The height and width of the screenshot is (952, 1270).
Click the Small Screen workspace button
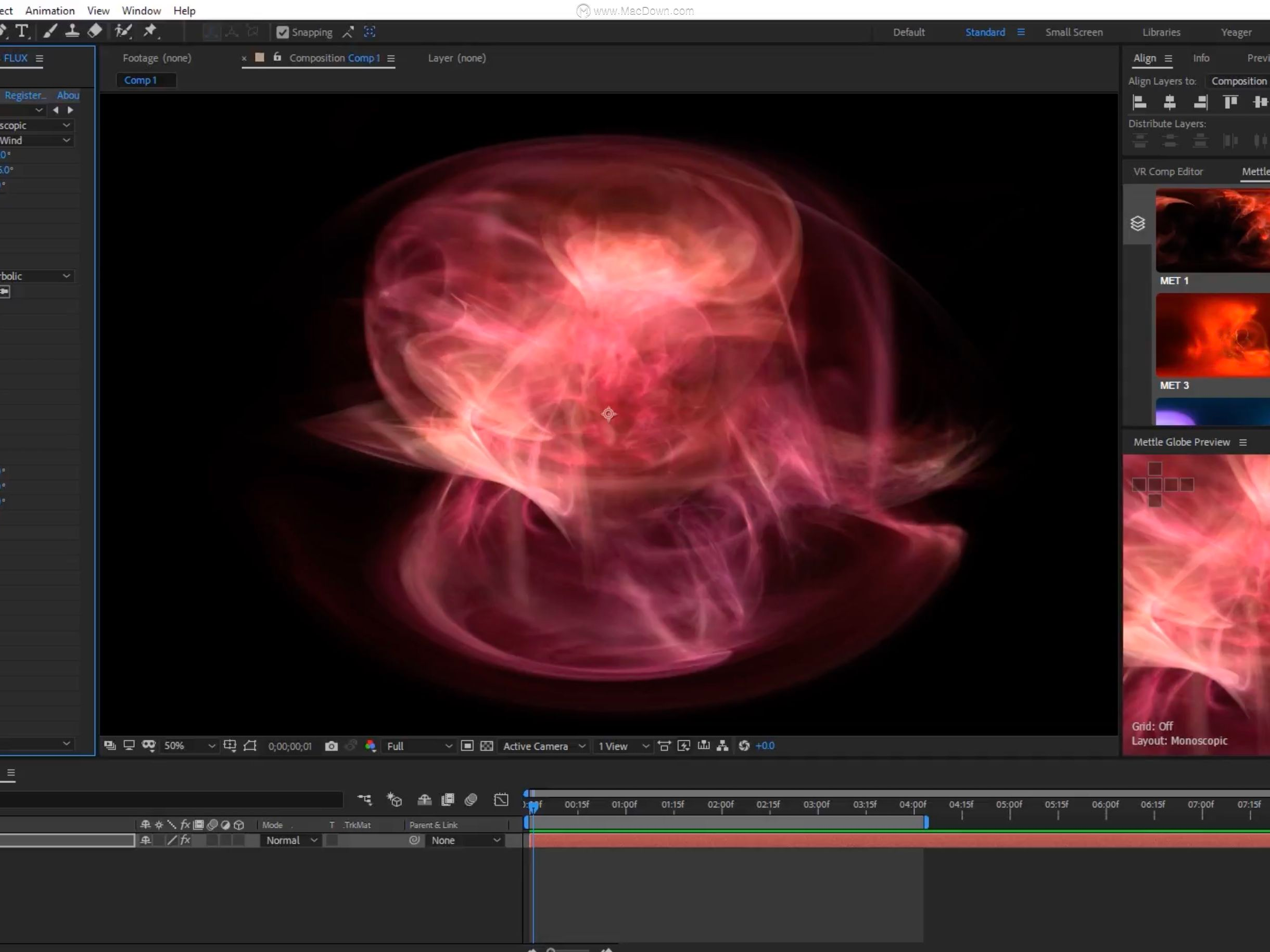pyautogui.click(x=1074, y=32)
